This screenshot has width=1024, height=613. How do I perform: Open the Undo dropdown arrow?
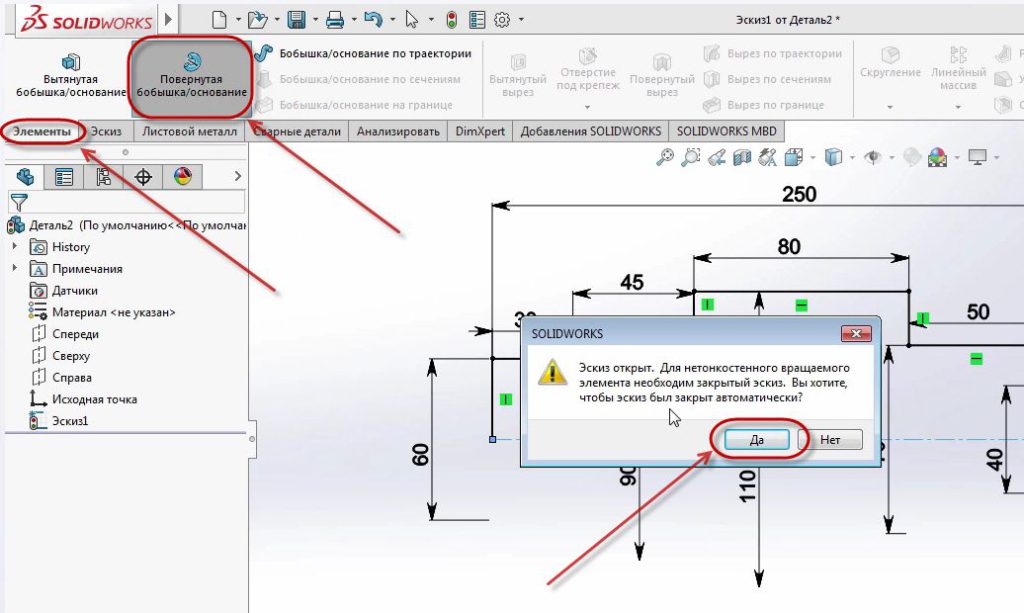pyautogui.click(x=392, y=20)
